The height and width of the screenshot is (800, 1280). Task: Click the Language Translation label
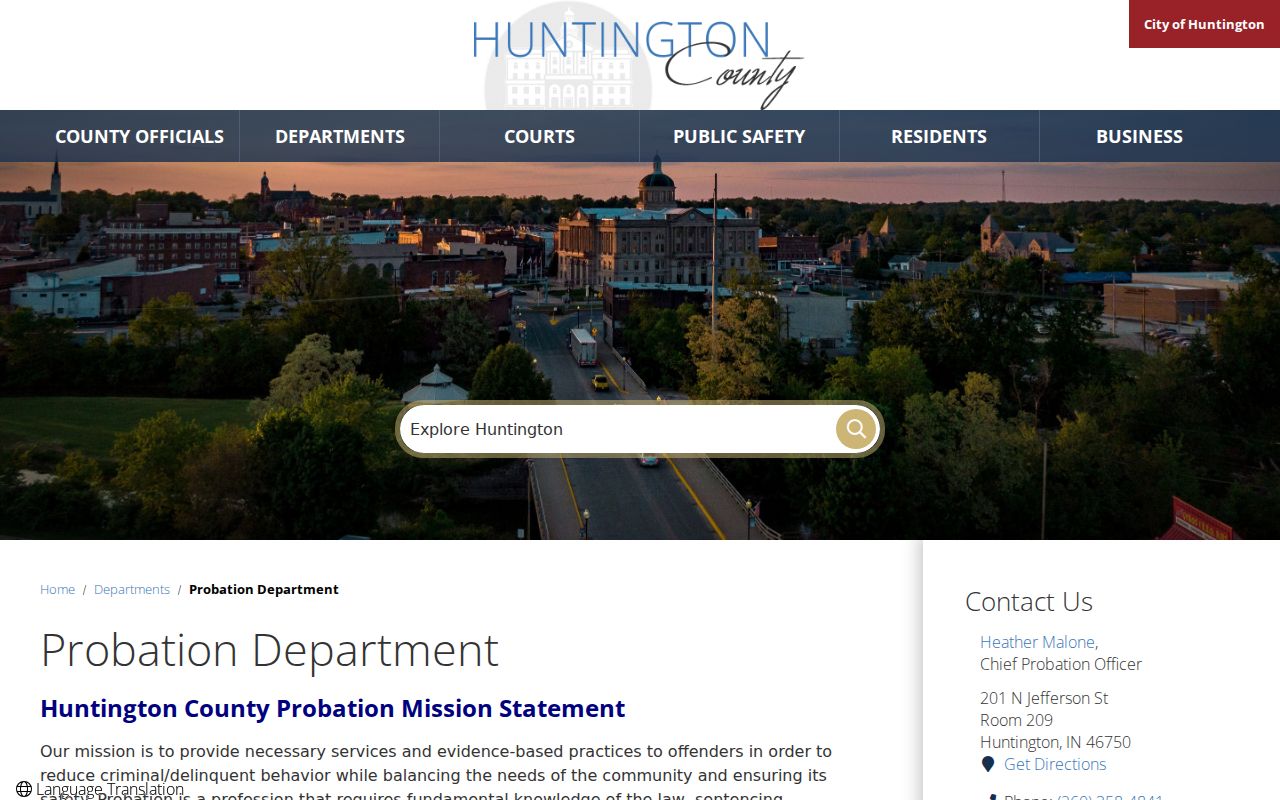[110, 789]
